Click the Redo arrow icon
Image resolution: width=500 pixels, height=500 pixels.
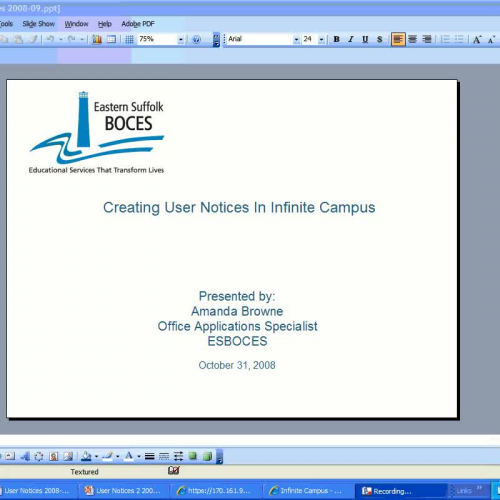[x=72, y=39]
